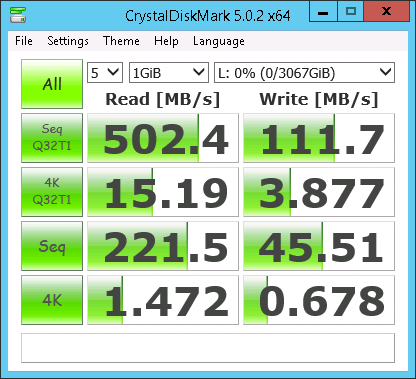Click the Seq write result 45.51
Screen dimensions: 416x379
point(319,246)
